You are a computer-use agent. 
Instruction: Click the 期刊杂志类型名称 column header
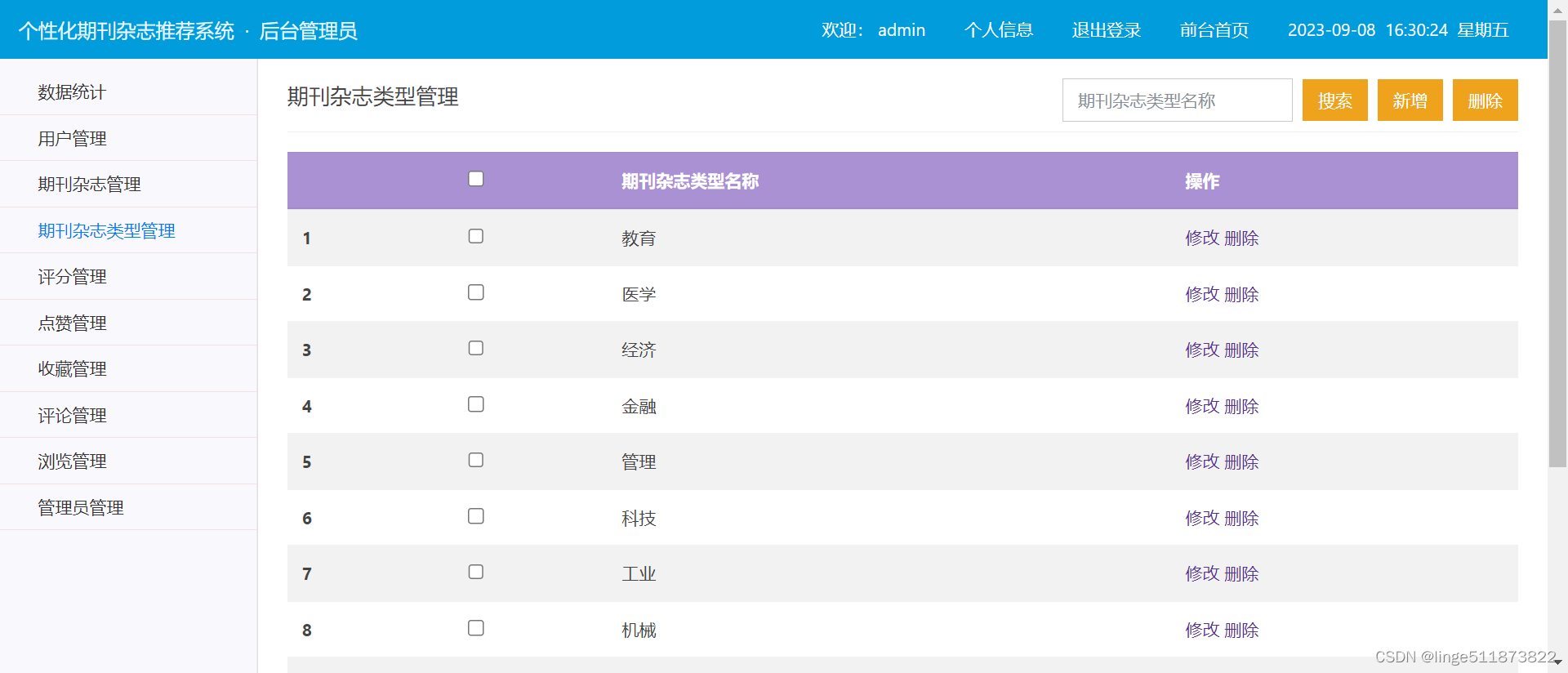point(690,181)
